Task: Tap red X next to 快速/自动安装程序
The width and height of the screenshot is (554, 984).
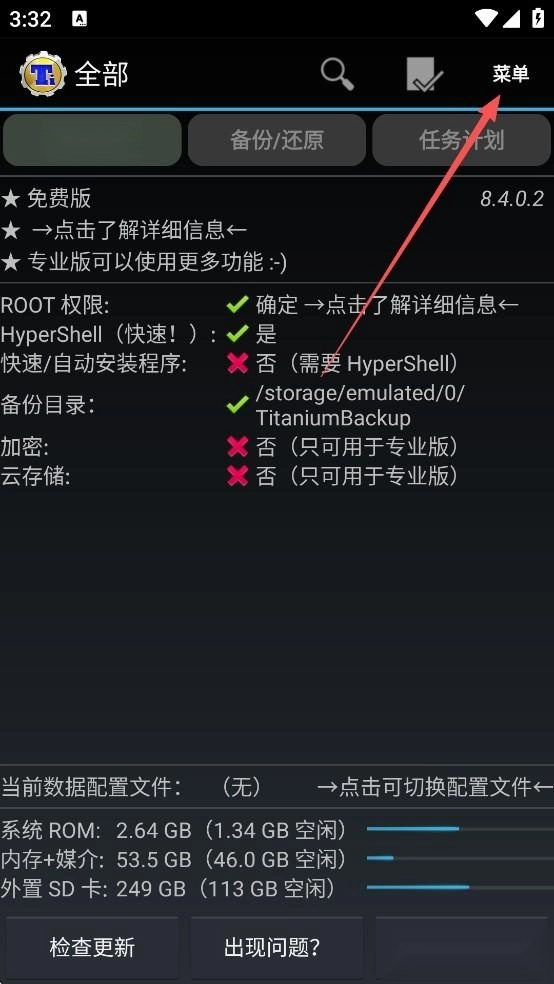Action: (x=237, y=363)
